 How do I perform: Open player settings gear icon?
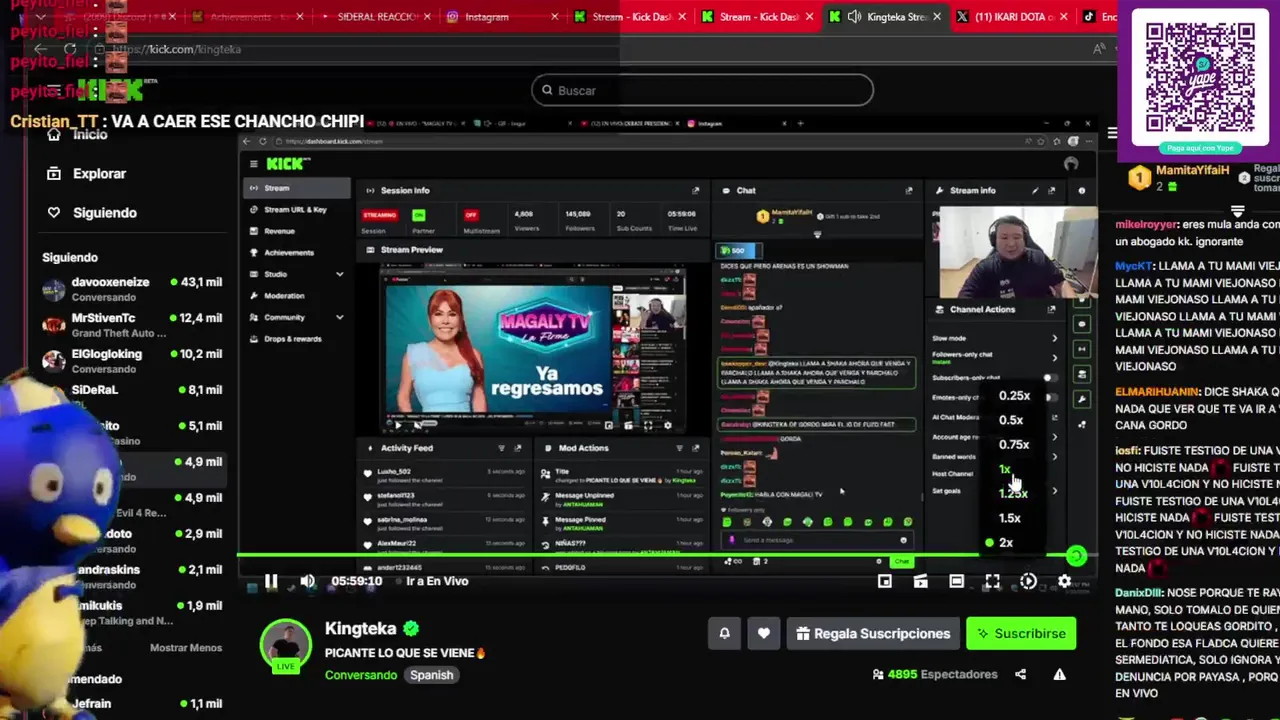1064,581
